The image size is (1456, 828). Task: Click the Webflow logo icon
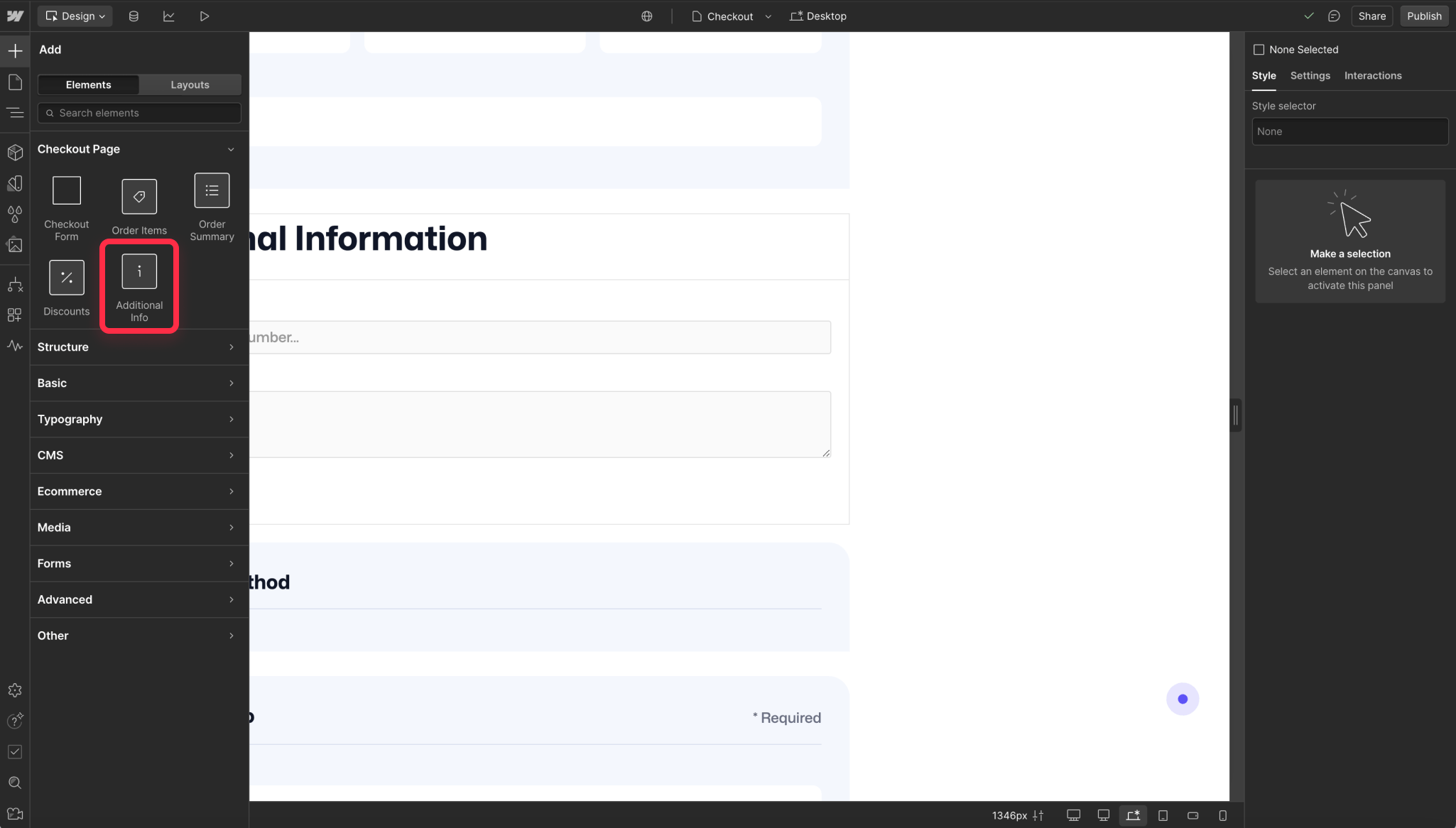[x=15, y=16]
